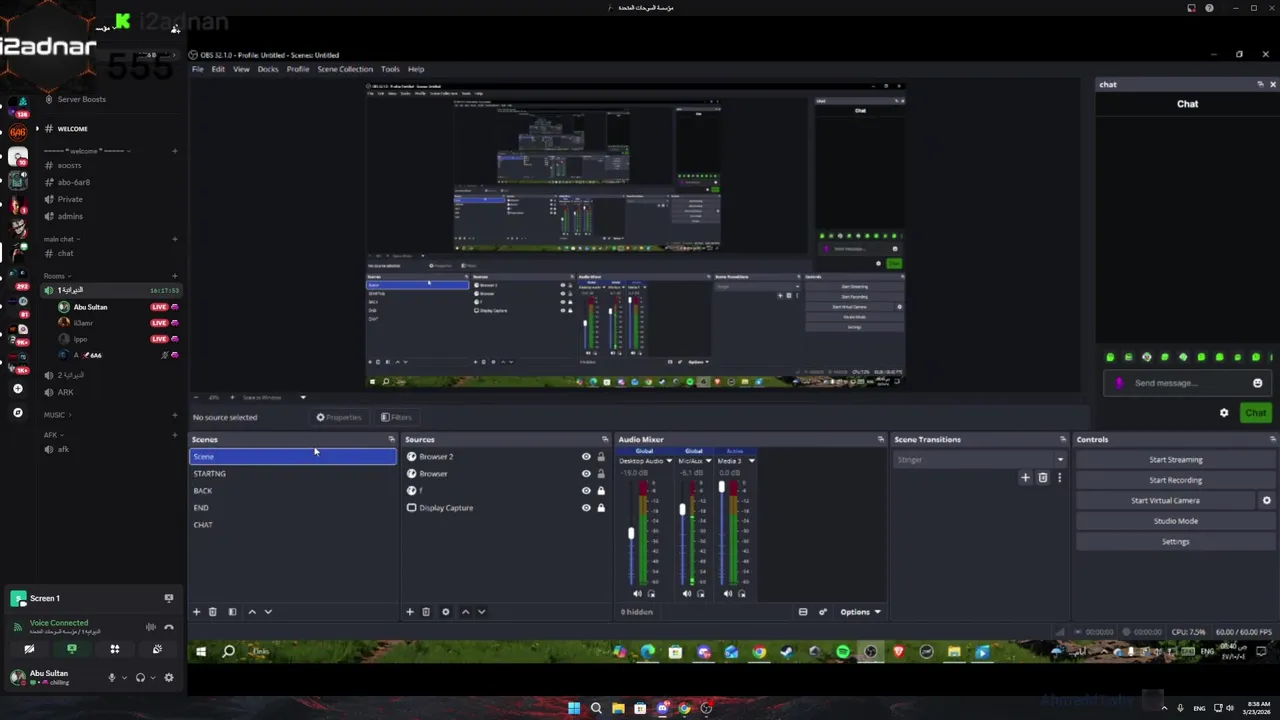Hide the Display Capture source
Viewport: 1280px width, 720px height.
pos(586,508)
